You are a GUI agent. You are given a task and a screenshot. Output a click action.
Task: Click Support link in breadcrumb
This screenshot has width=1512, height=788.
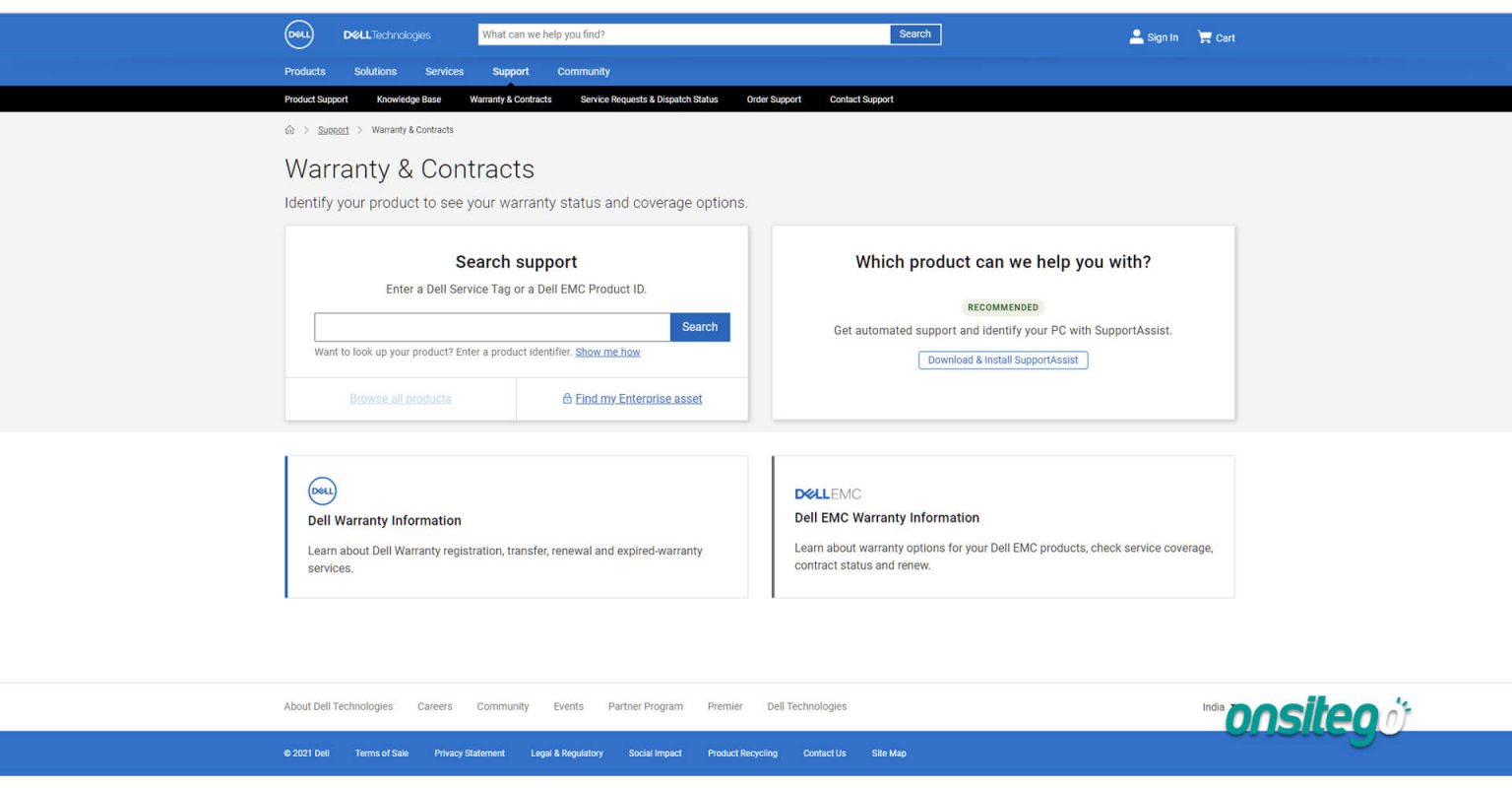[333, 130]
